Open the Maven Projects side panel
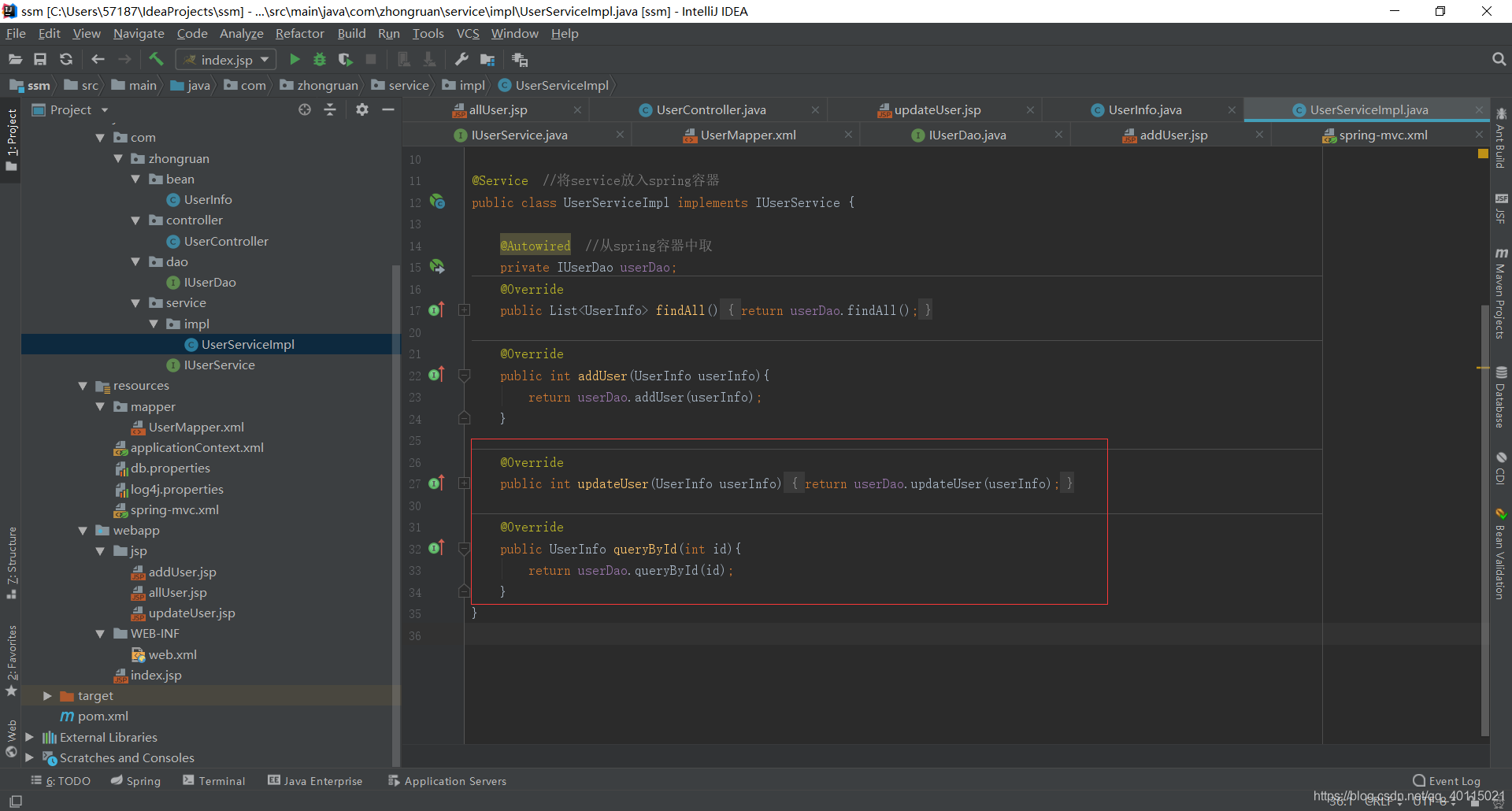Image resolution: width=1512 pixels, height=811 pixels. coord(1501,294)
